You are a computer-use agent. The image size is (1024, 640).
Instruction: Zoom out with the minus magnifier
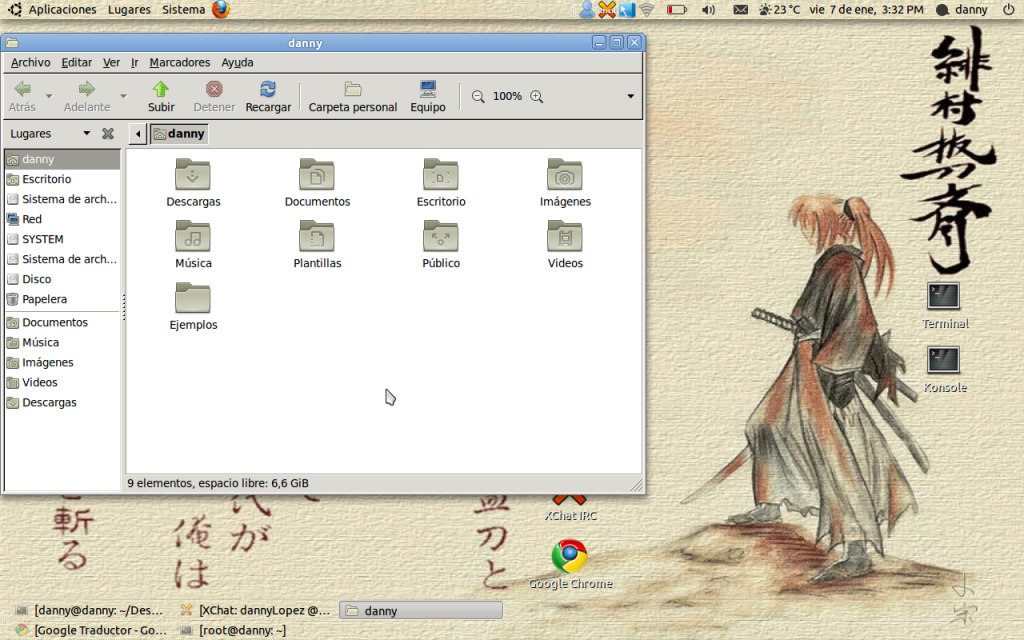[x=478, y=97]
